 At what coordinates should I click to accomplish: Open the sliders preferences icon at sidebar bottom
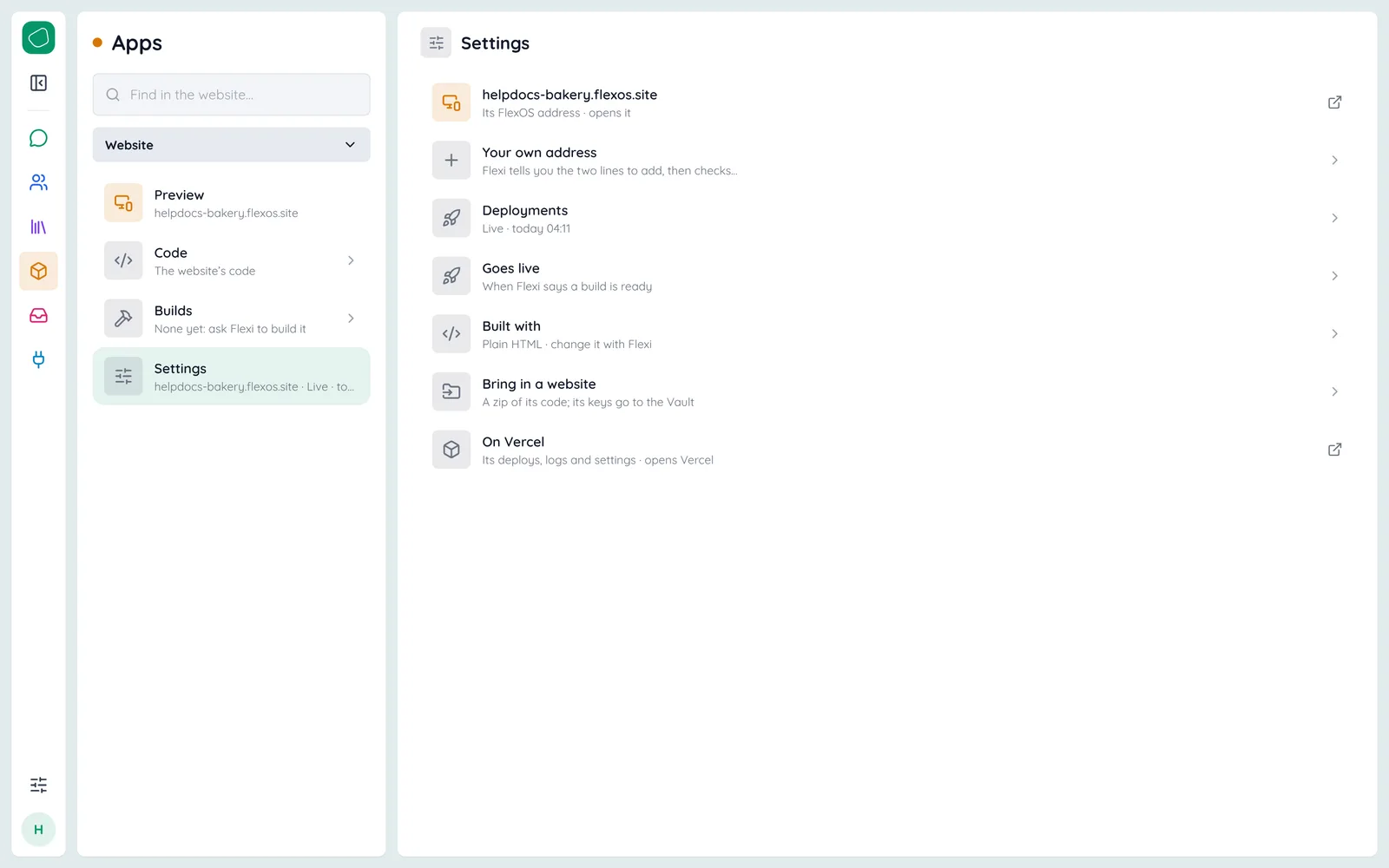pyautogui.click(x=38, y=785)
